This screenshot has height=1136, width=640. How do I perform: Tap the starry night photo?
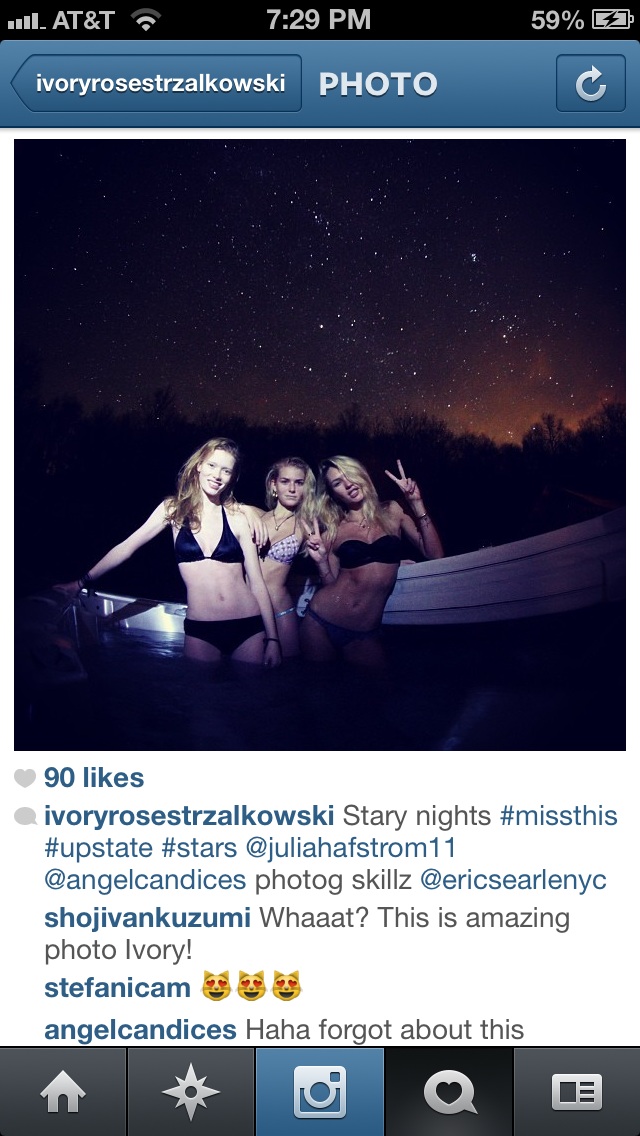320,445
